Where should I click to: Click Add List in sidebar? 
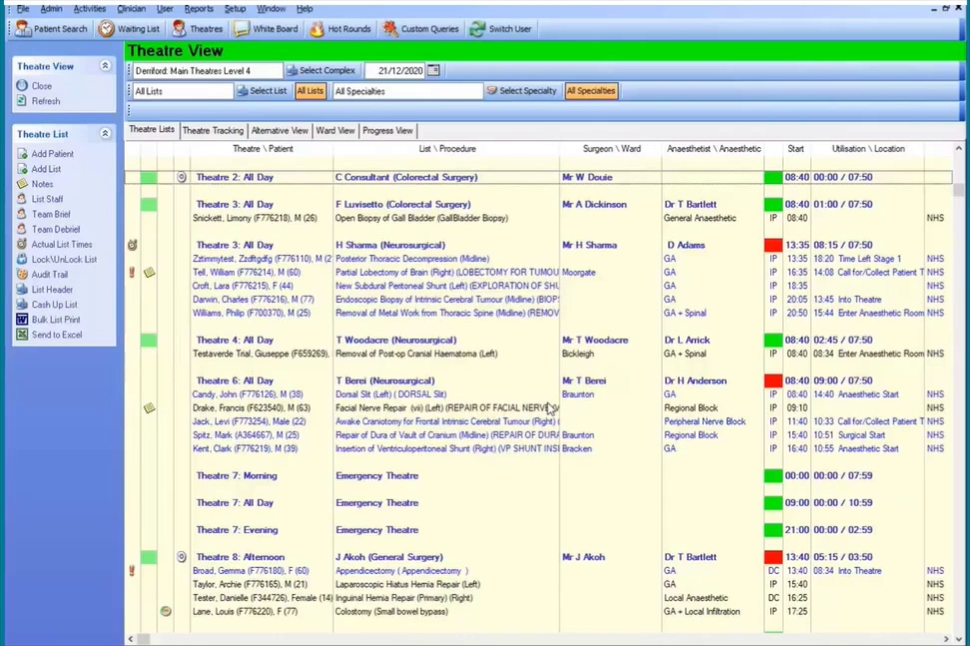pyautogui.click(x=39, y=169)
